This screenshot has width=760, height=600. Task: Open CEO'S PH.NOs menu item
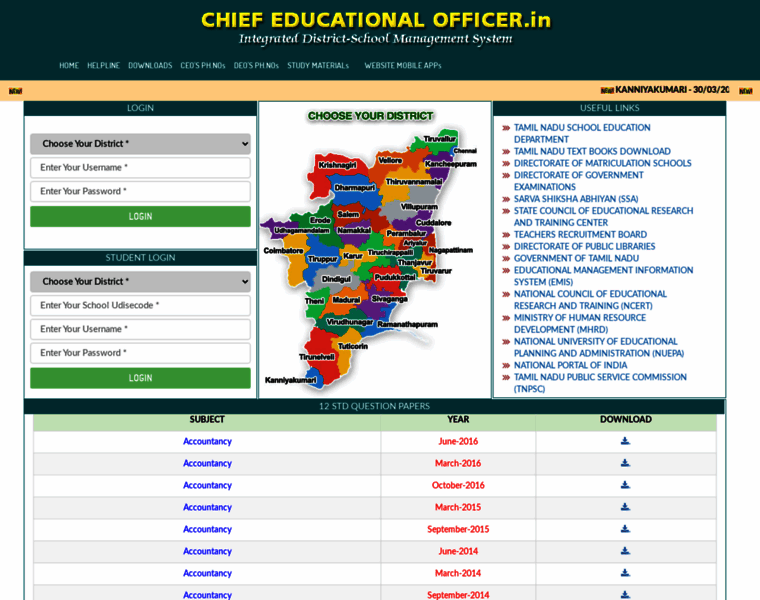203,65
